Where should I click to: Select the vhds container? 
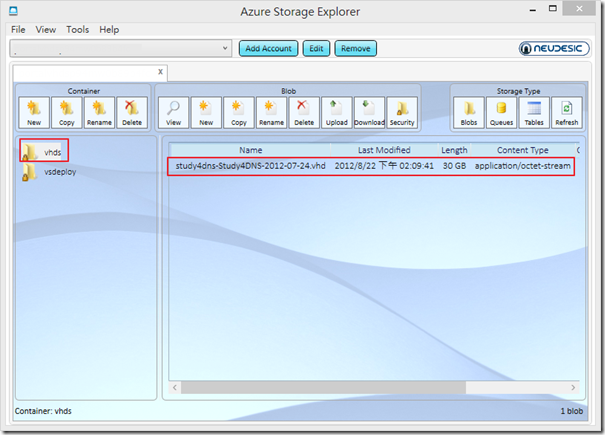coord(44,151)
